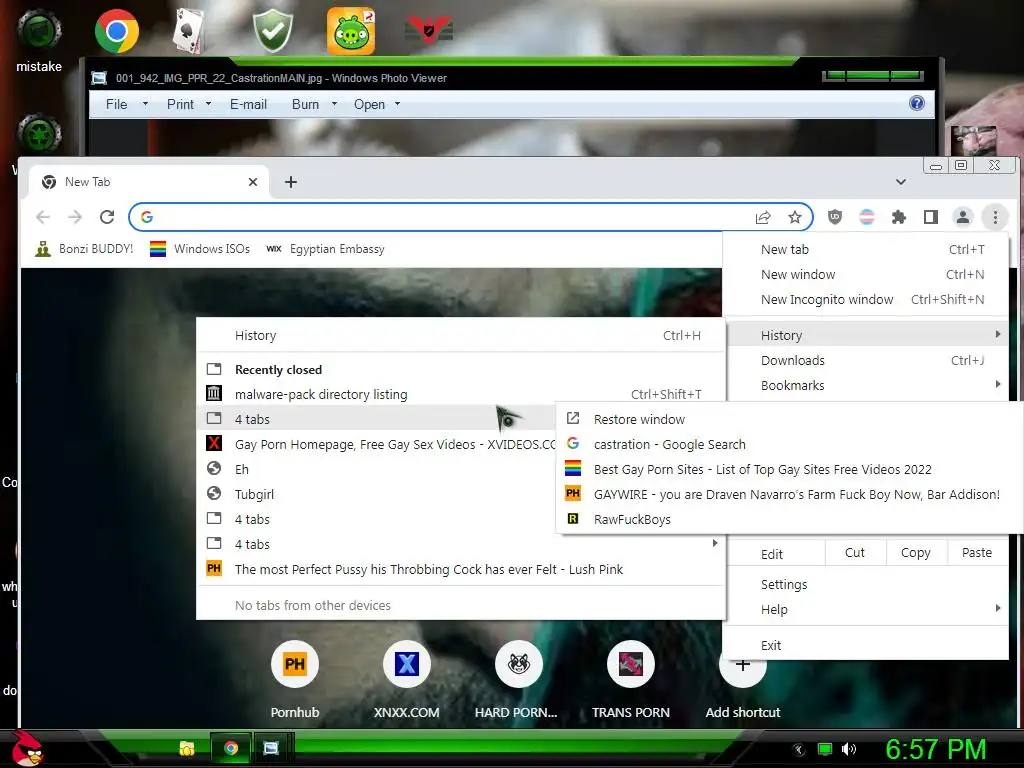The height and width of the screenshot is (768, 1024).
Task: Click the 6:57 PM taskbar clock
Action: coord(935,749)
